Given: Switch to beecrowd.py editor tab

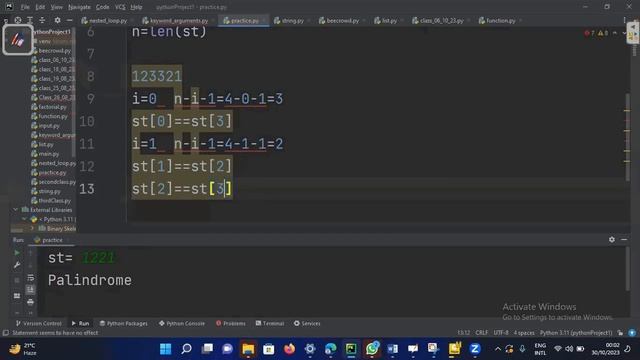Looking at the screenshot, I should (x=342, y=20).
